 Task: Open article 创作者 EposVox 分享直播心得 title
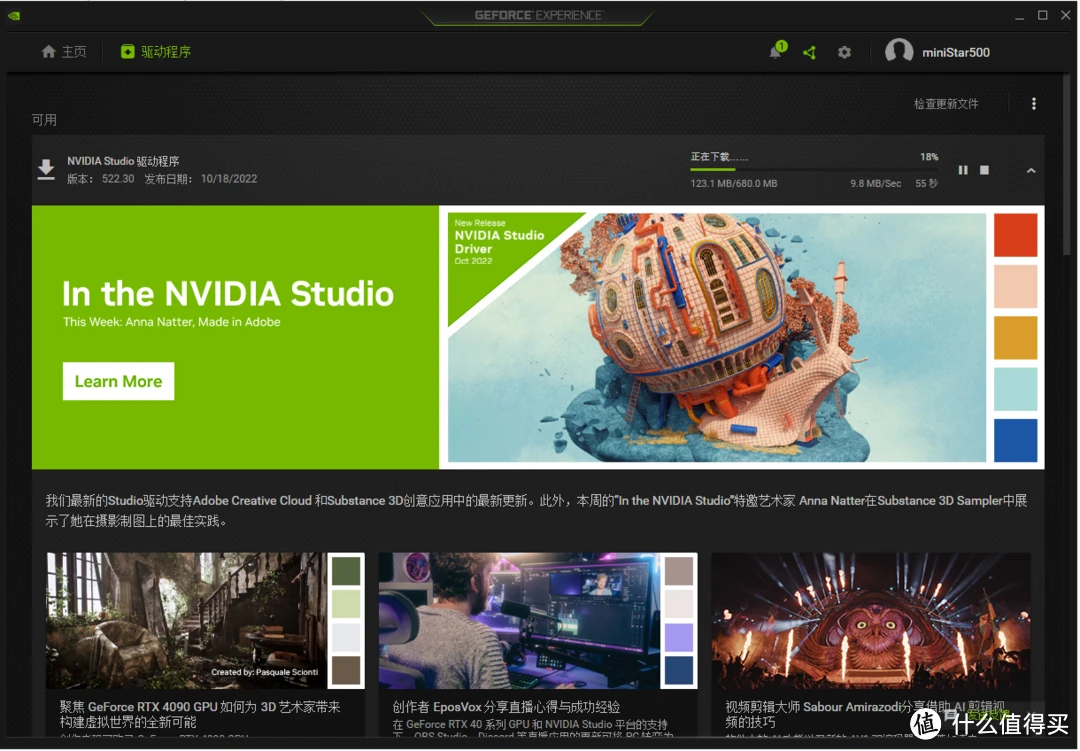point(506,707)
